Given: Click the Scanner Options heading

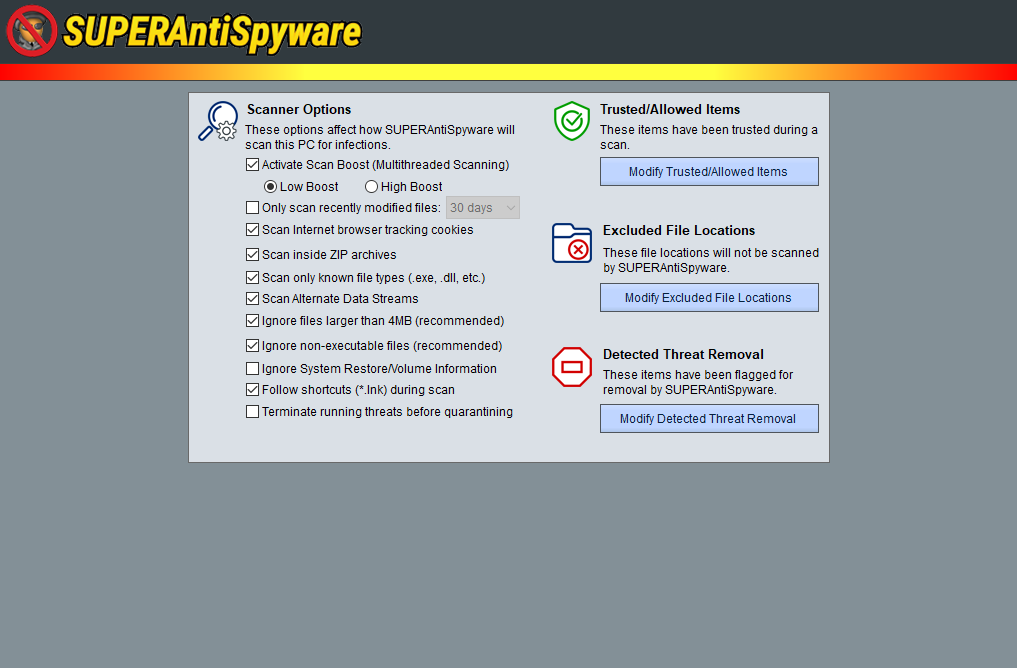Looking at the screenshot, I should tap(299, 110).
